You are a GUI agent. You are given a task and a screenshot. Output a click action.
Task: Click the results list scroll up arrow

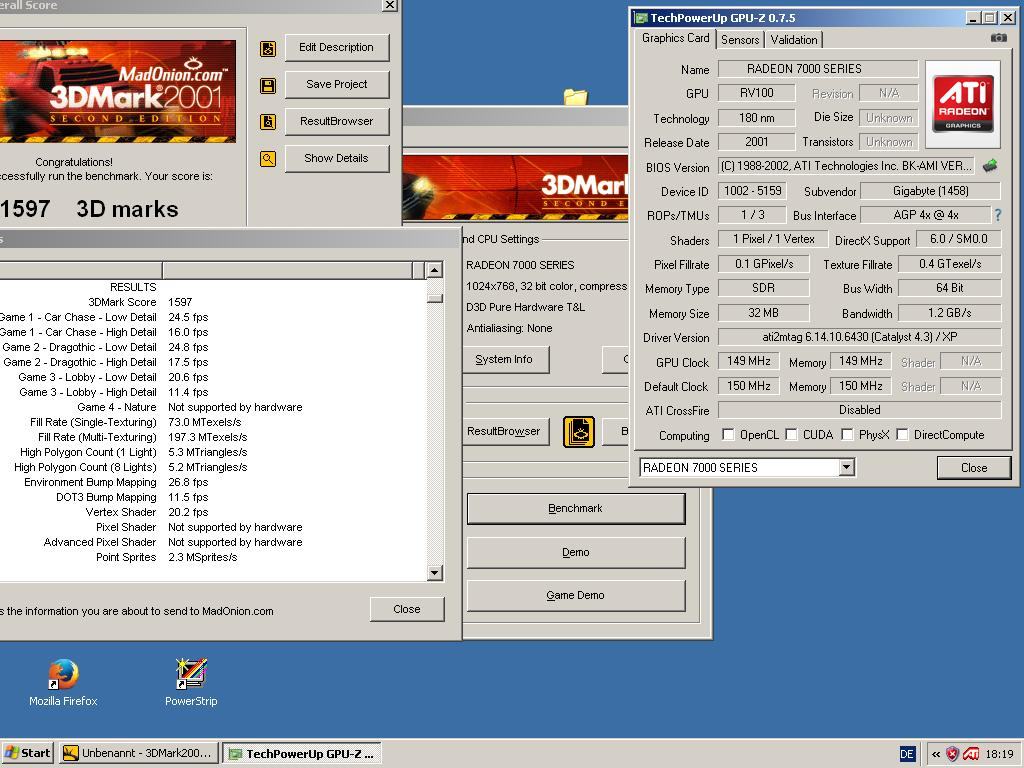pyautogui.click(x=435, y=270)
